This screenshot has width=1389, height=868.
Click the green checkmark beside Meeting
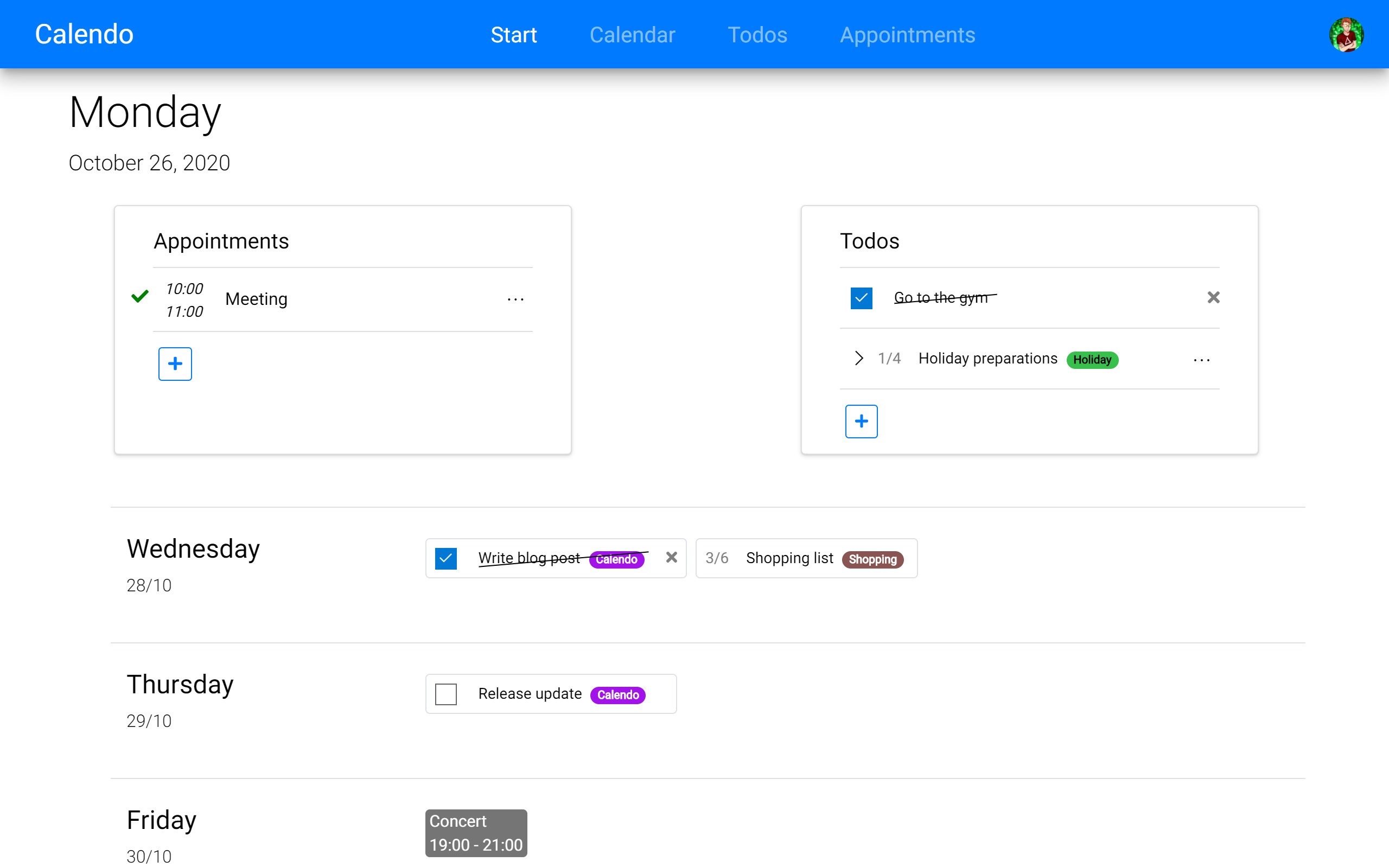click(140, 296)
